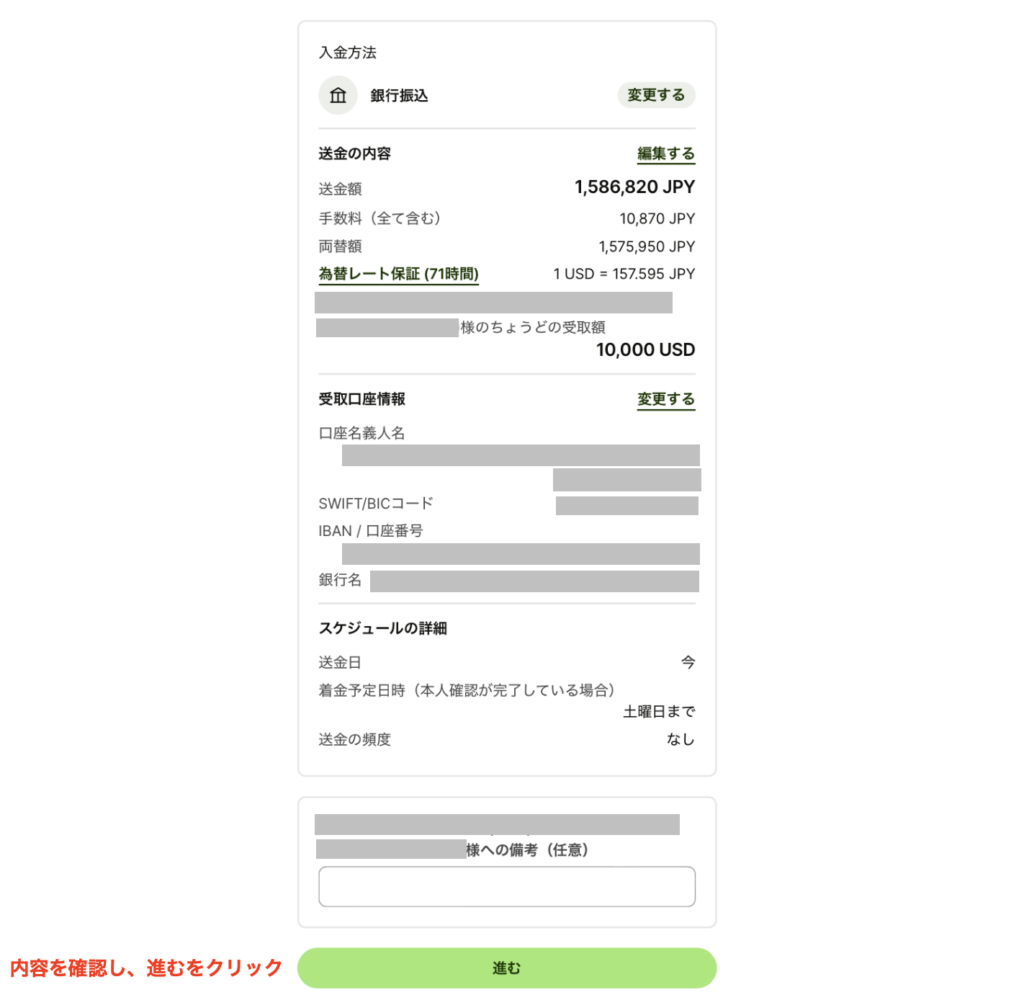Screen dimensions: 1024x1000
Task: Click the 備考 memo input field
Action: [506, 887]
